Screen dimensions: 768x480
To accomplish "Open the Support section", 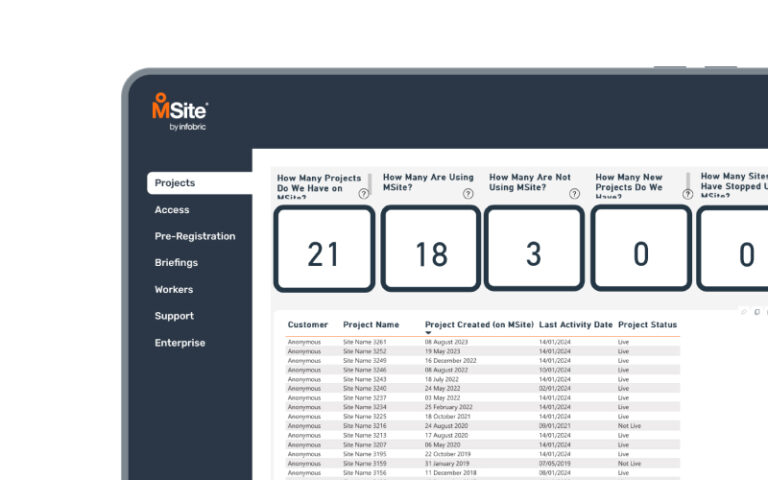I will (x=174, y=316).
